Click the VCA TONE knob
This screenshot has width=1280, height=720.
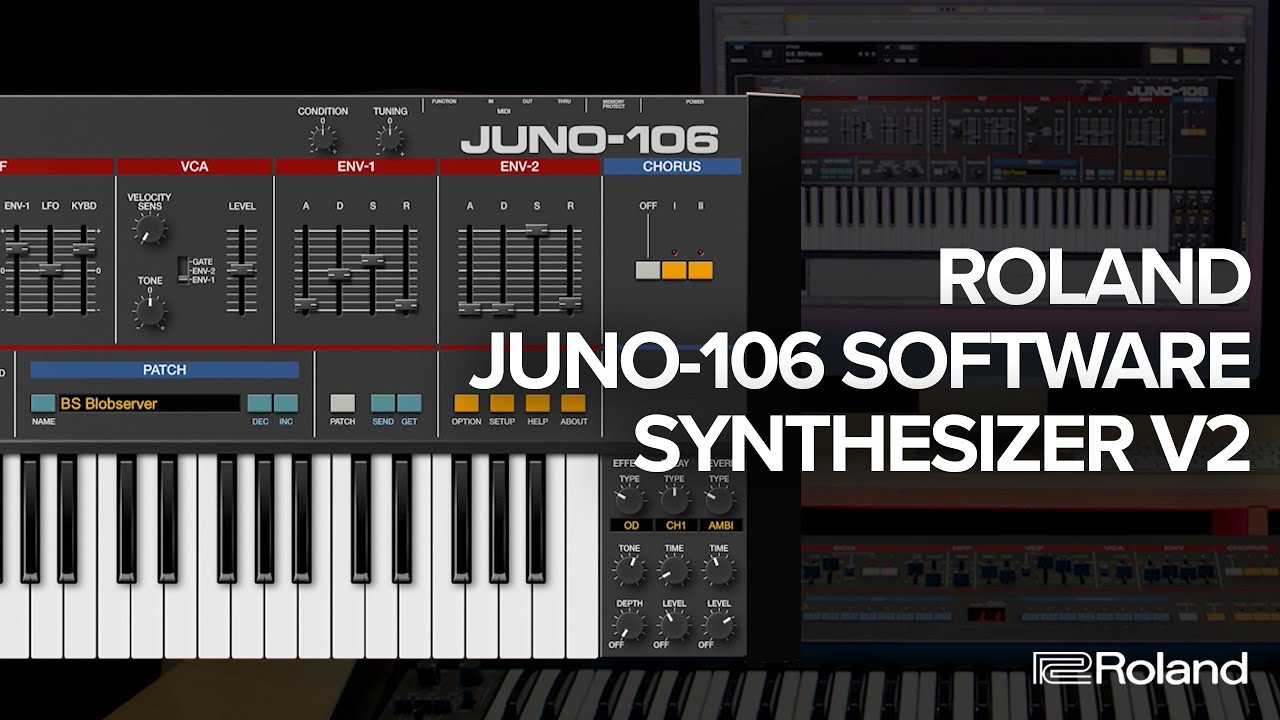[149, 313]
